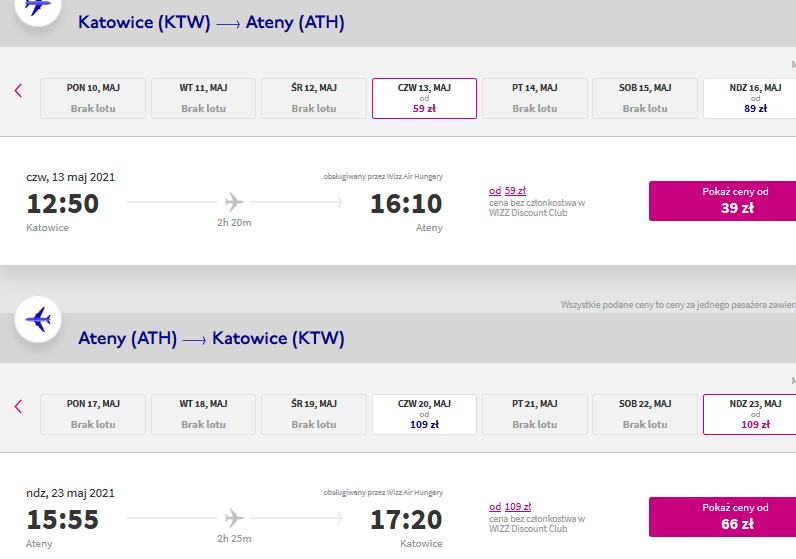Go to previous week for outbound dates
The image size is (796, 559).
click(18, 91)
